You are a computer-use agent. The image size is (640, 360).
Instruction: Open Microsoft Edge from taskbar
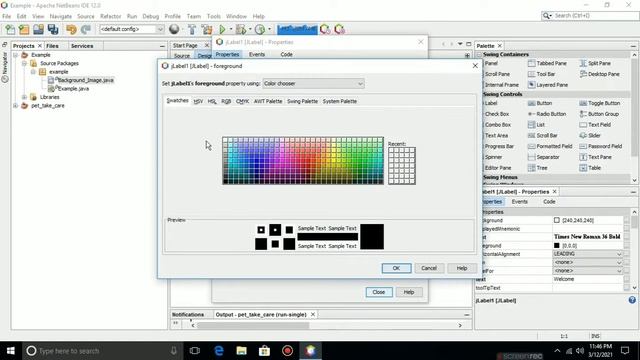click(x=219, y=351)
